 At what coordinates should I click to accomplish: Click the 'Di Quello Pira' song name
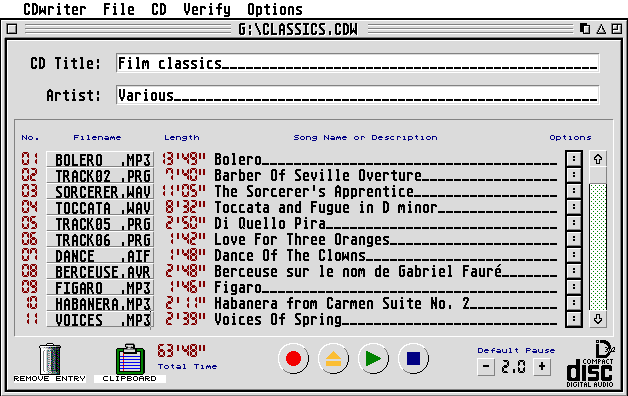270,223
